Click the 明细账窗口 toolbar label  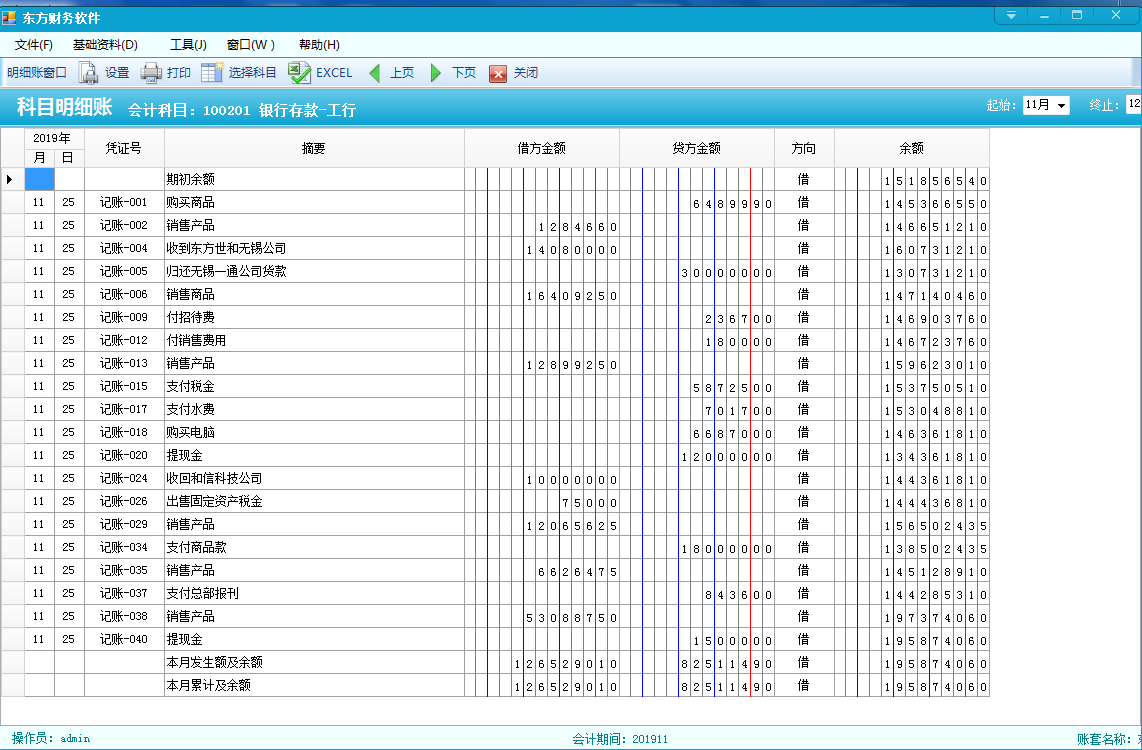[x=36, y=73]
